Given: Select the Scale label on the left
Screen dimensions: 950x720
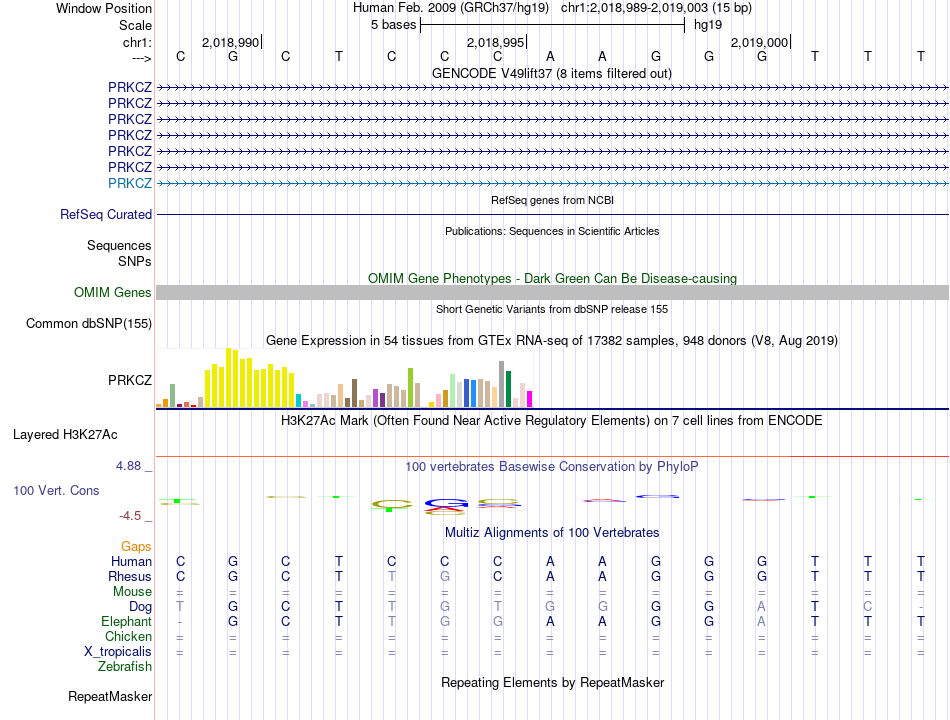Looking at the screenshot, I should point(135,25).
